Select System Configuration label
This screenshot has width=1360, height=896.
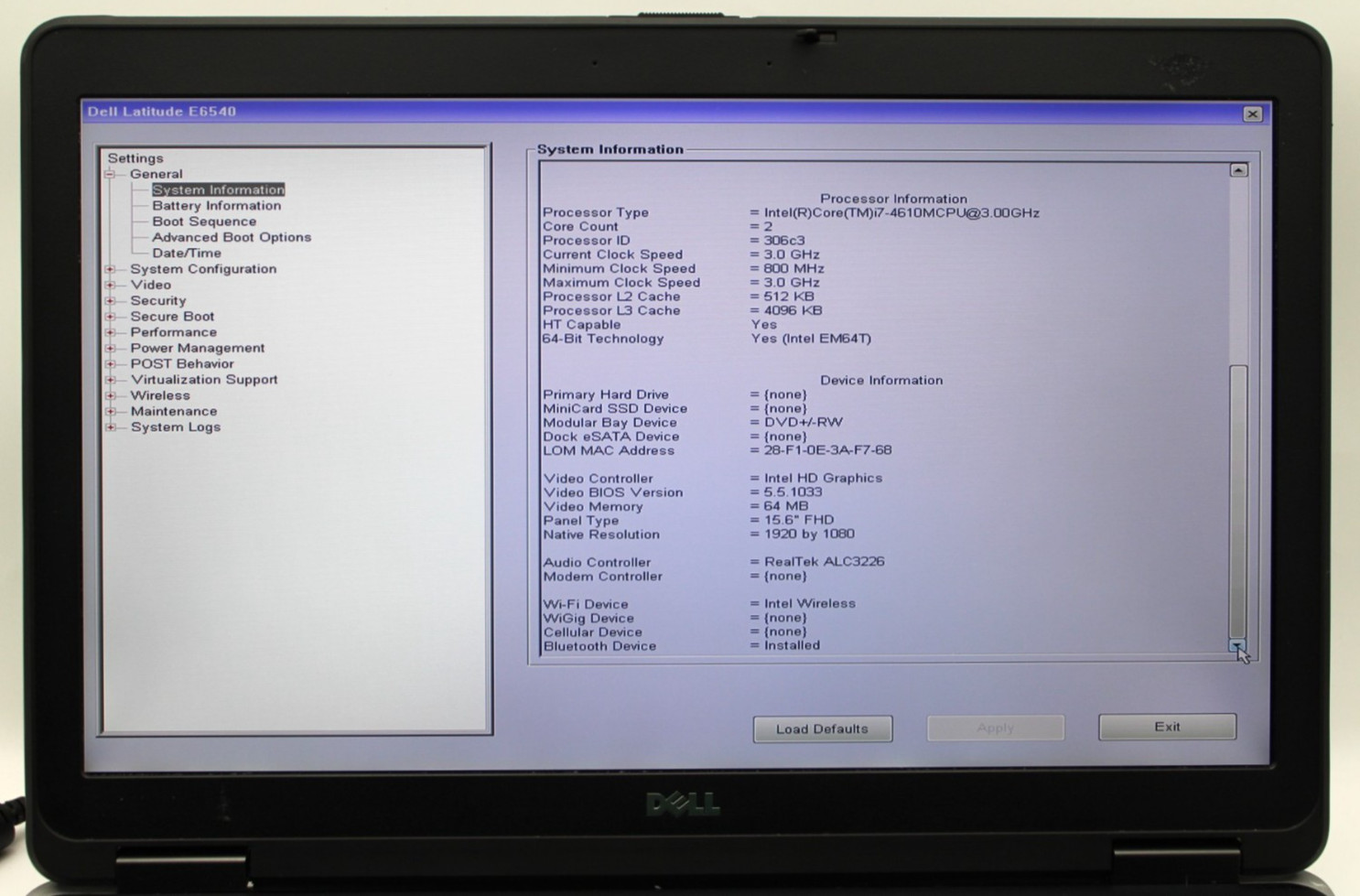pyautogui.click(x=203, y=269)
